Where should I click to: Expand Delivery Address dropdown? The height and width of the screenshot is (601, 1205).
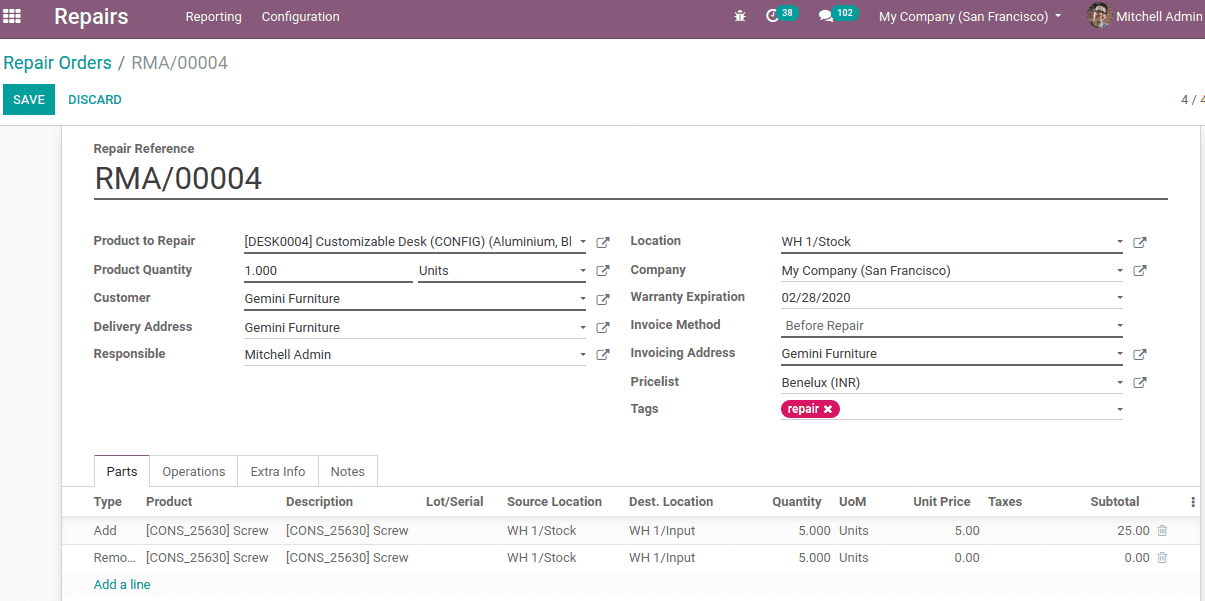click(583, 328)
